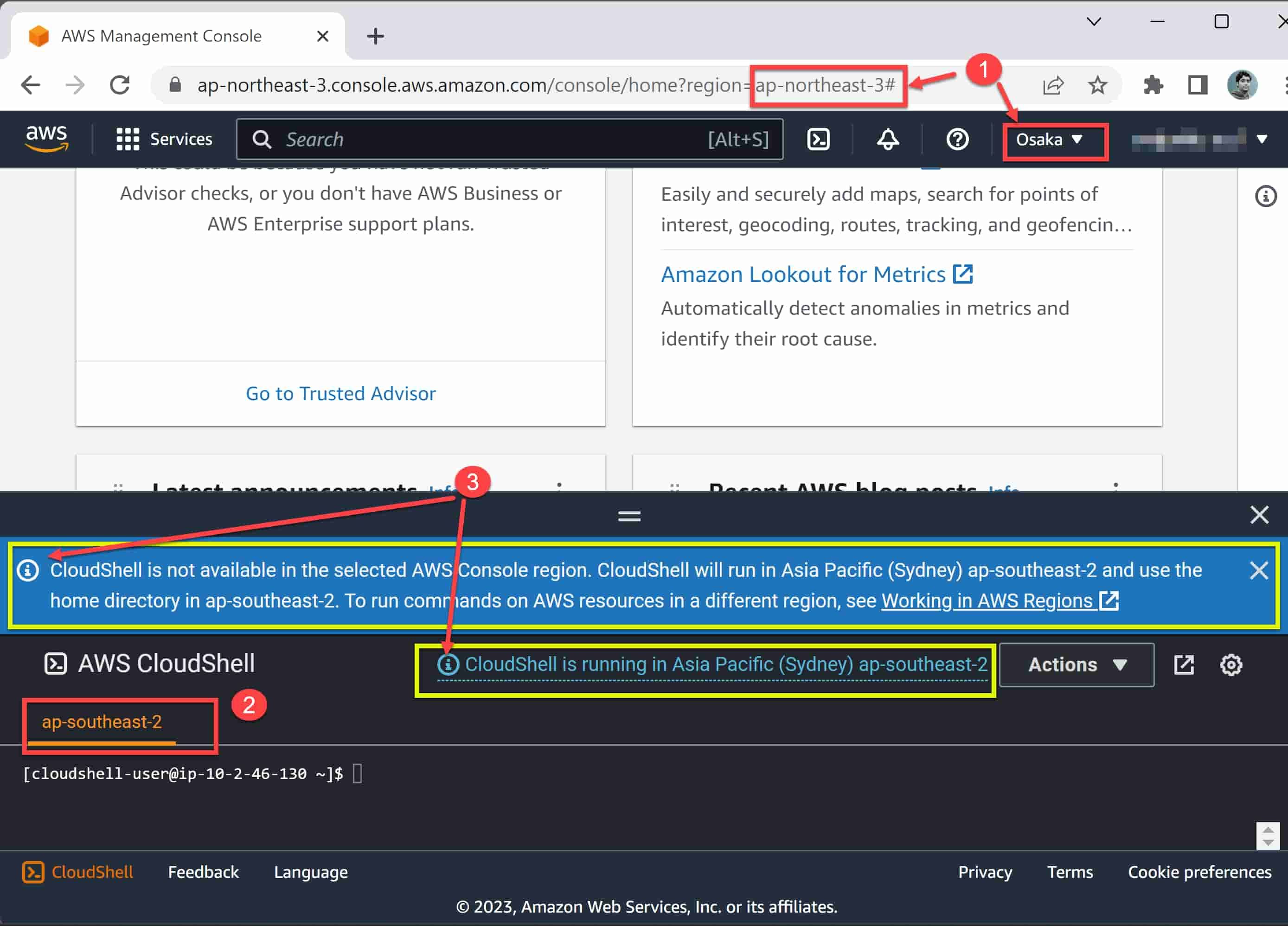
Task: Go to the AWS console home logo
Action: (x=46, y=139)
